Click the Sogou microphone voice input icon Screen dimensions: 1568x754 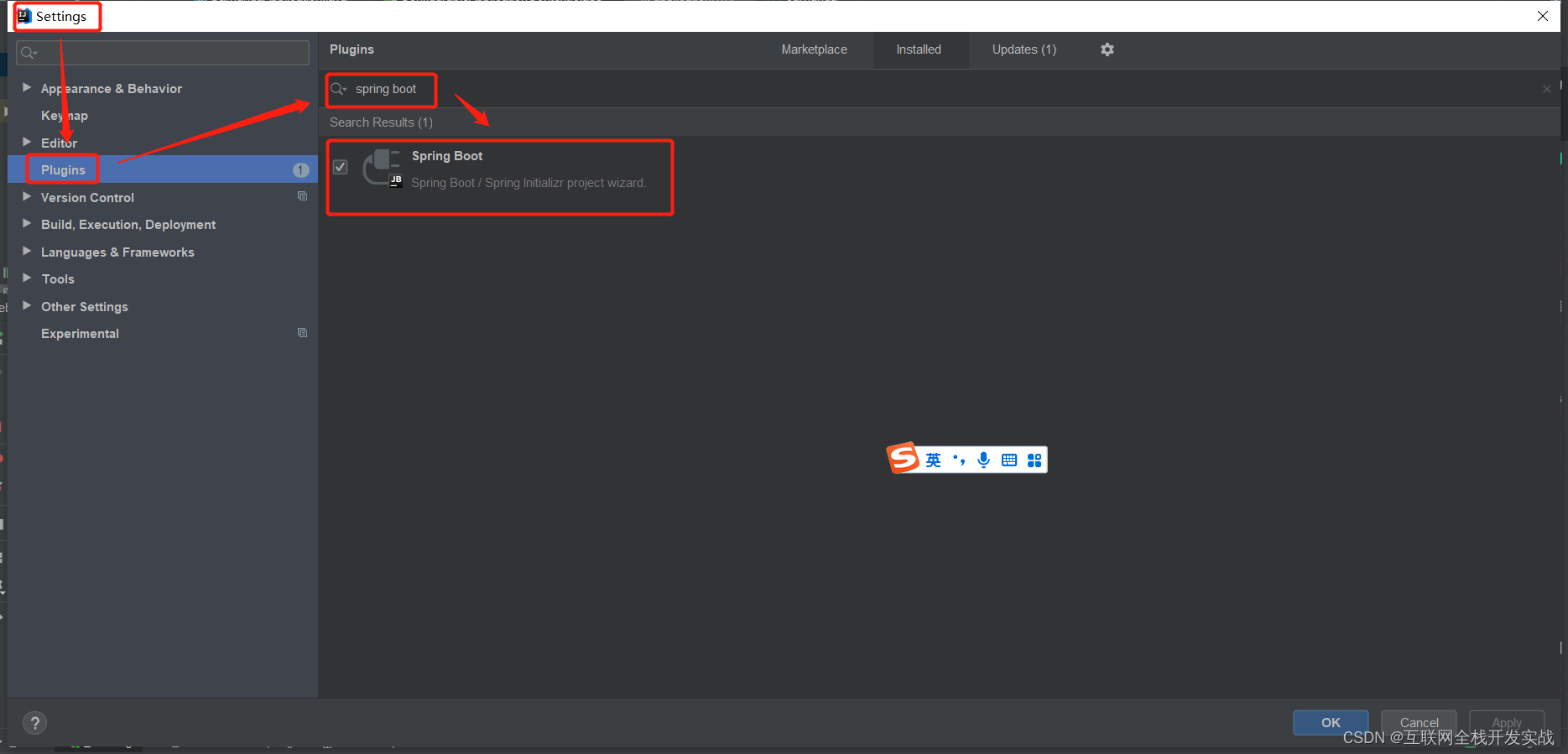click(983, 460)
